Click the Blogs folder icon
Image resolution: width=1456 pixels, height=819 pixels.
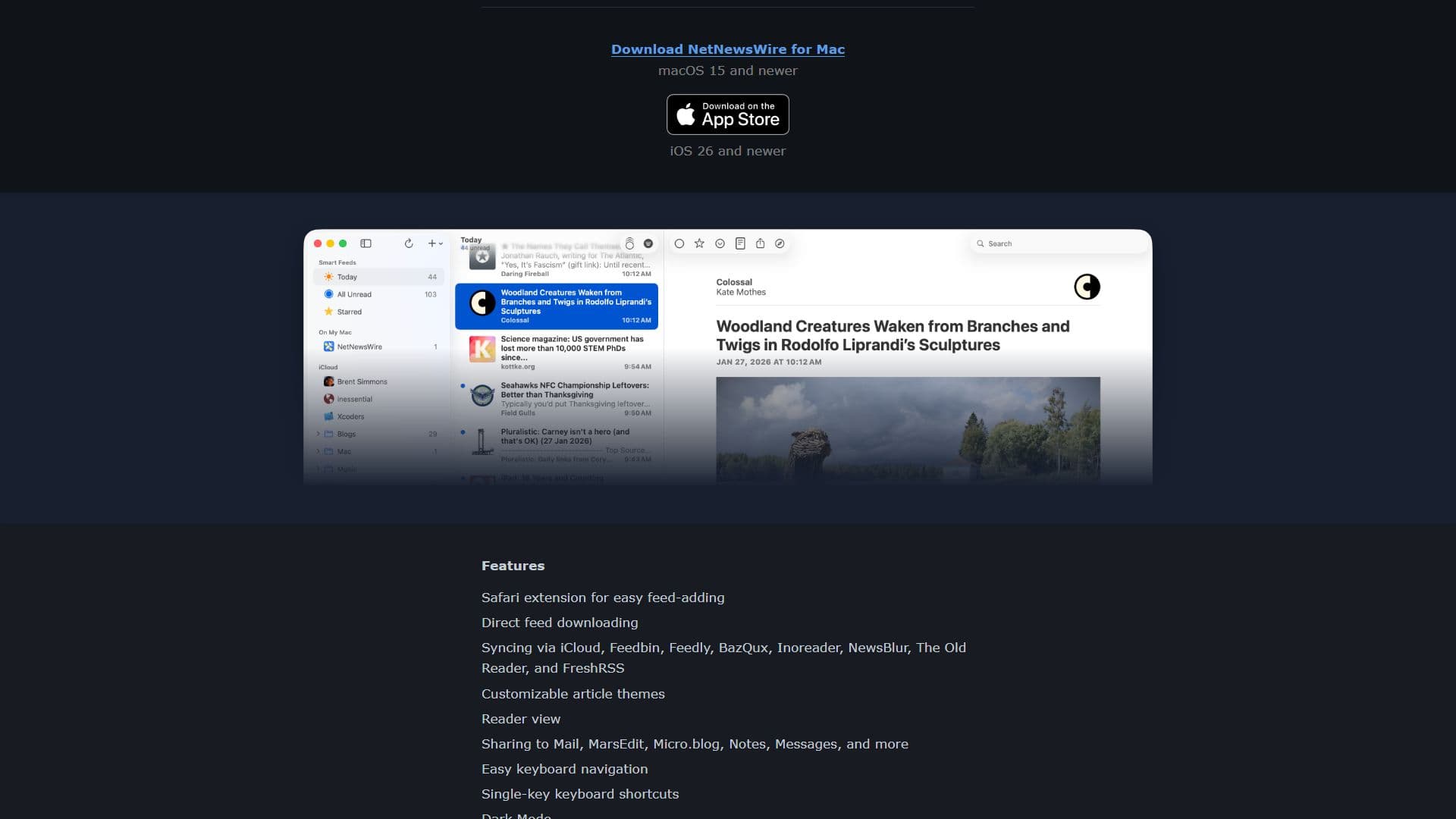(328, 434)
